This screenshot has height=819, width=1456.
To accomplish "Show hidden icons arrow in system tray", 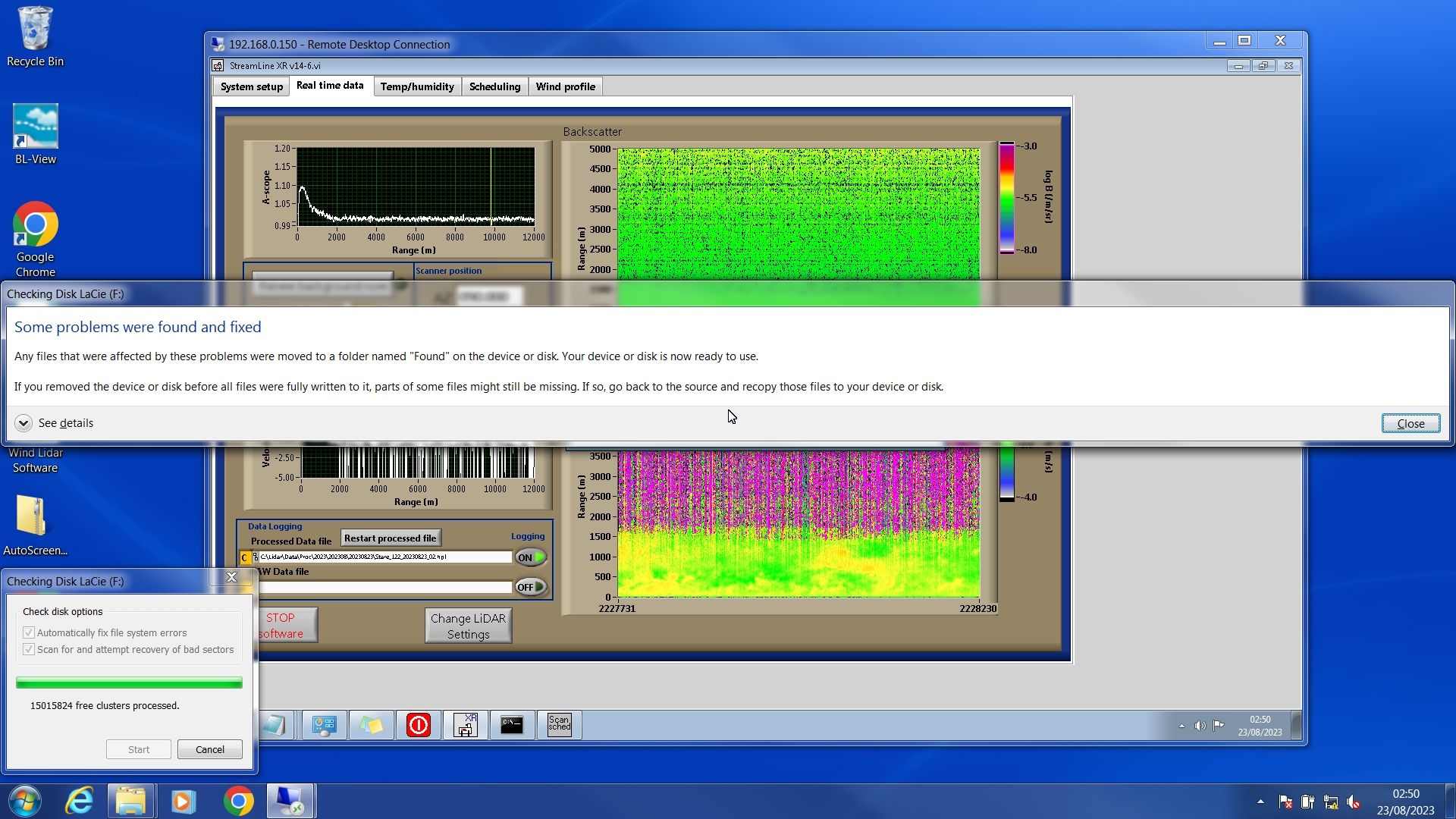I will 1260,801.
